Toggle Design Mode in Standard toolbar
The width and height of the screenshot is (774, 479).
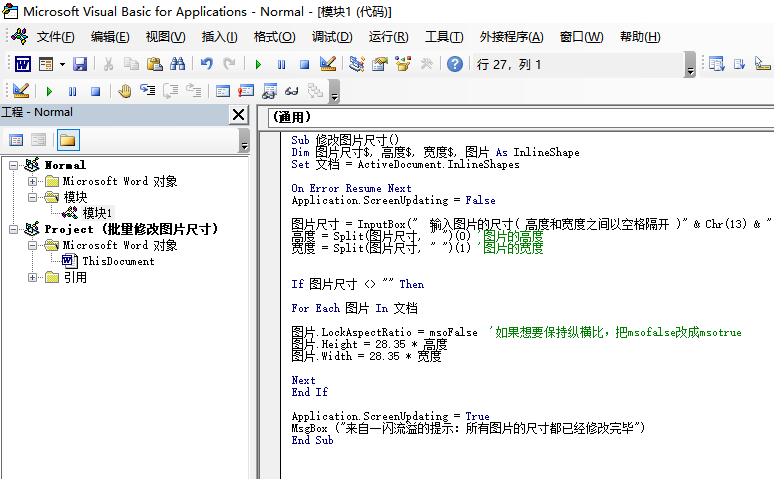pyautogui.click(x=328, y=64)
